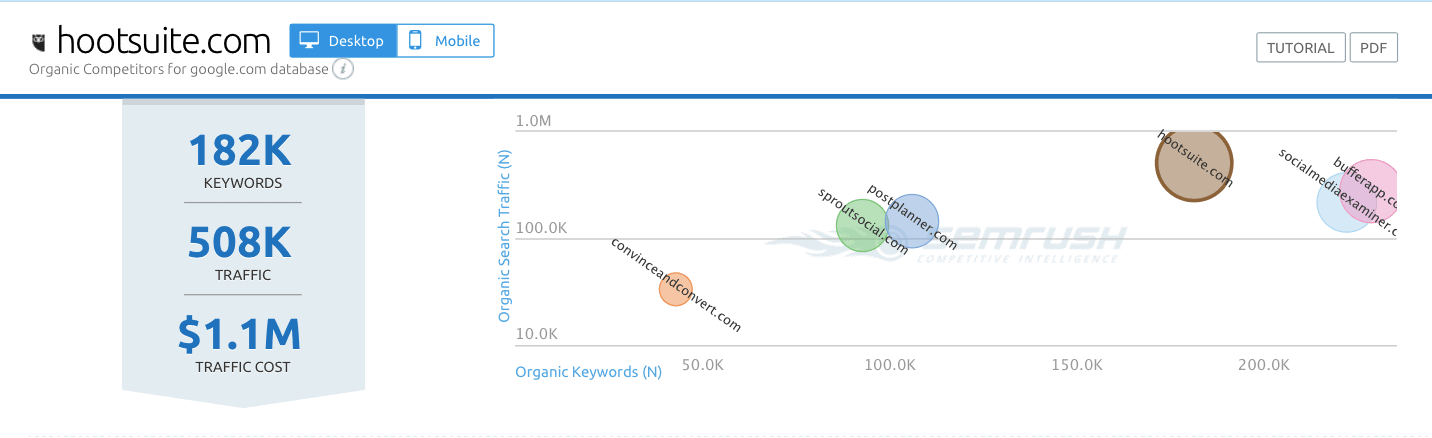Switch to the Mobile view toggle
Viewport: 1432px width, 438px height.
click(445, 41)
